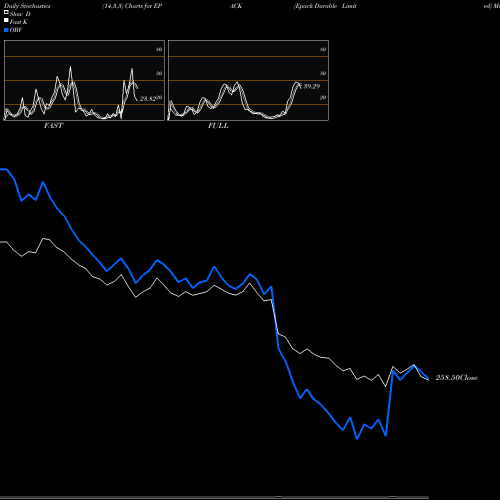Click the '(14,3,3) Charts for EP' text

coord(132,6)
